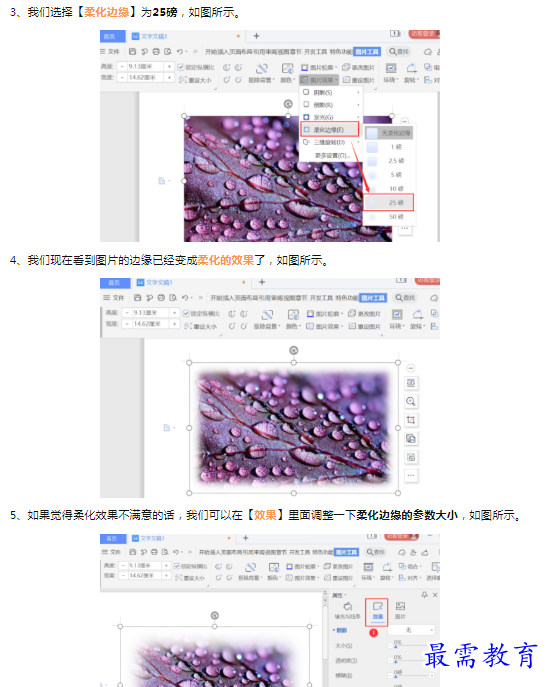Select 2.5 磅 soft edge option
Screen dimensions: 546x687
pyautogui.click(x=390, y=161)
